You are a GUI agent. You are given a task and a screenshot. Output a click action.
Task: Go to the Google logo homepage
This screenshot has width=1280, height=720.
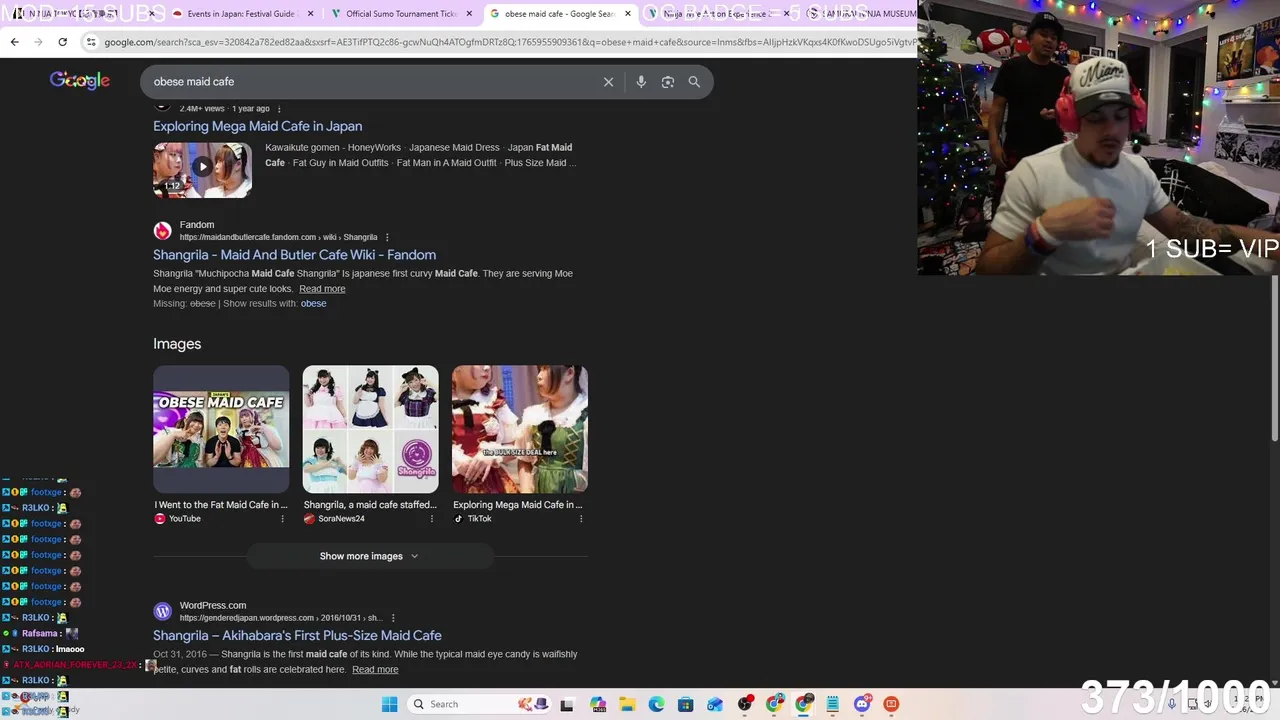click(x=80, y=81)
